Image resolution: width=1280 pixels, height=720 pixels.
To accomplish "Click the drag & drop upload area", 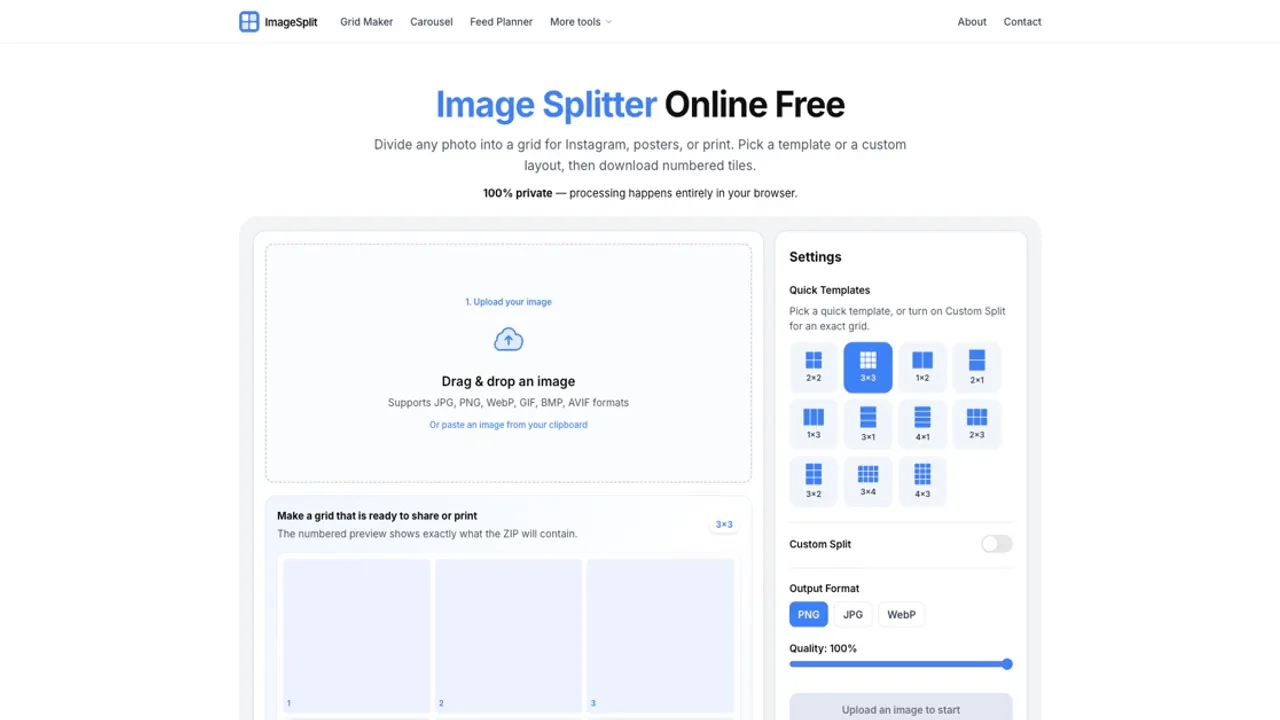I will 508,363.
